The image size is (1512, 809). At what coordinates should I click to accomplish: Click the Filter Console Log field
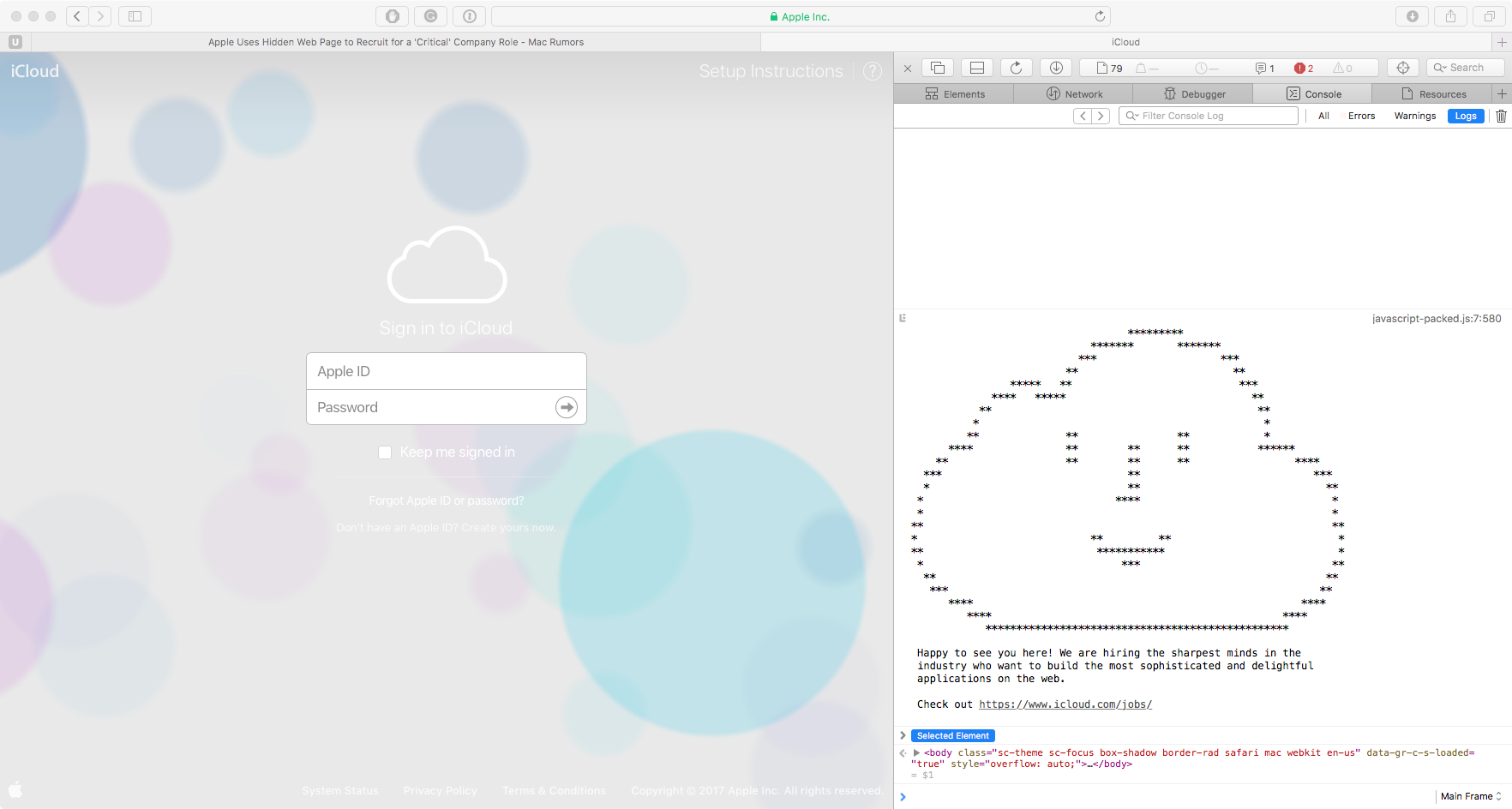(1209, 116)
